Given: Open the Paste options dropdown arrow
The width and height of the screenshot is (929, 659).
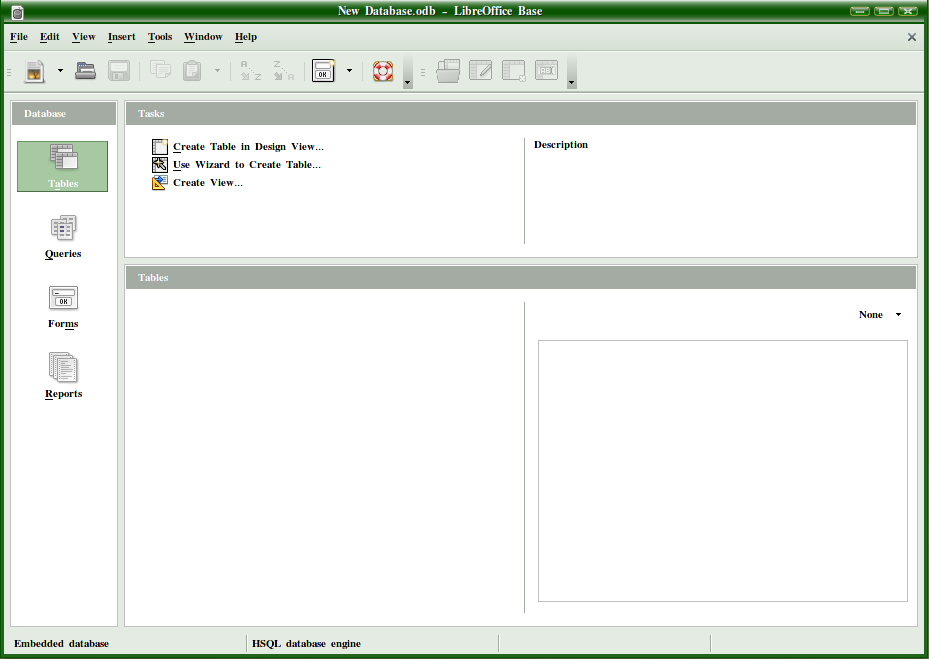Looking at the screenshot, I should pyautogui.click(x=217, y=71).
